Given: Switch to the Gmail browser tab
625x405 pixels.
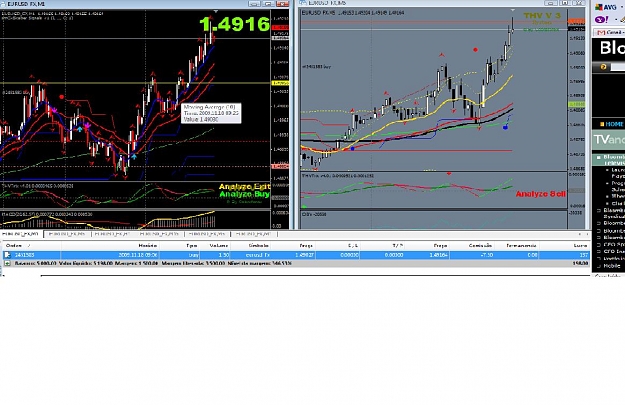Looking at the screenshot, I should pos(609,32).
